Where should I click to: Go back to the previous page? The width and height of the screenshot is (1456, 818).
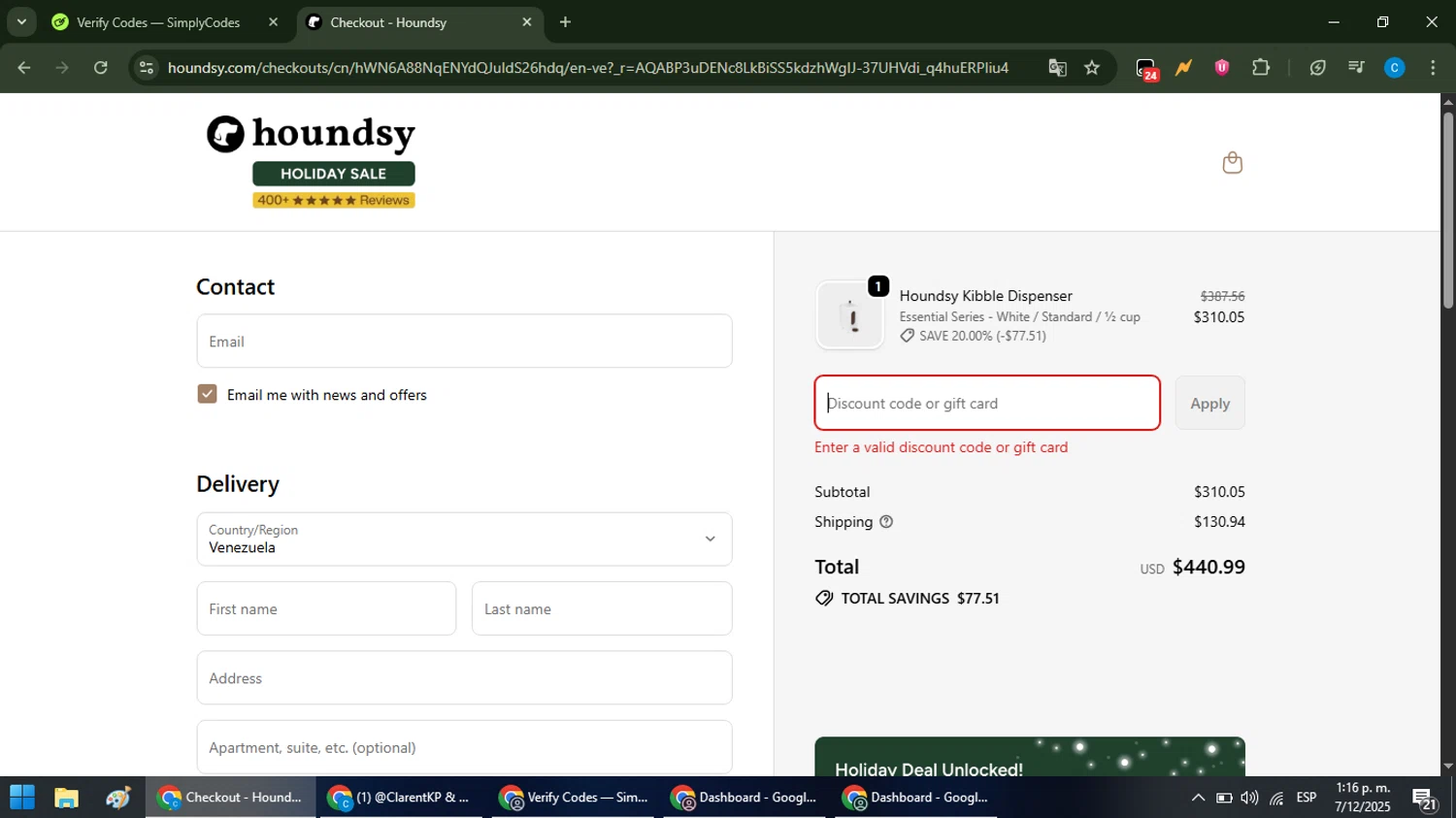[24, 68]
